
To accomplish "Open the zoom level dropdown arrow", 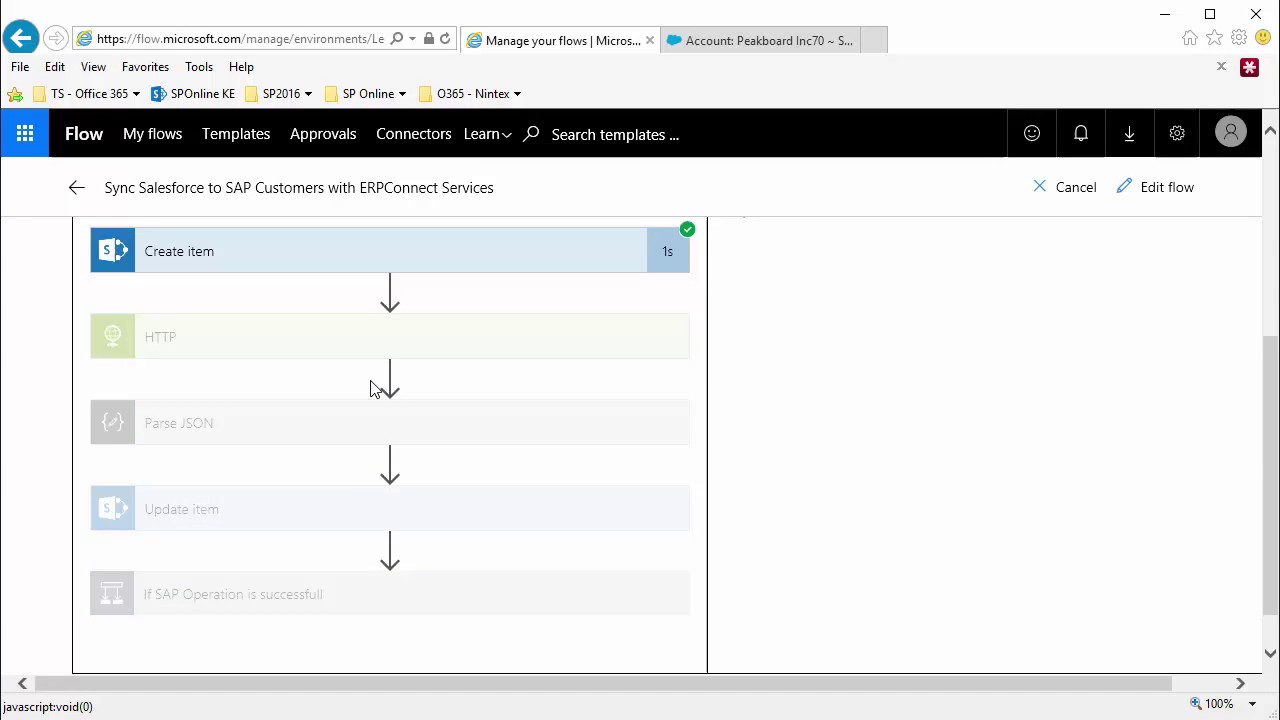I will tap(1252, 704).
